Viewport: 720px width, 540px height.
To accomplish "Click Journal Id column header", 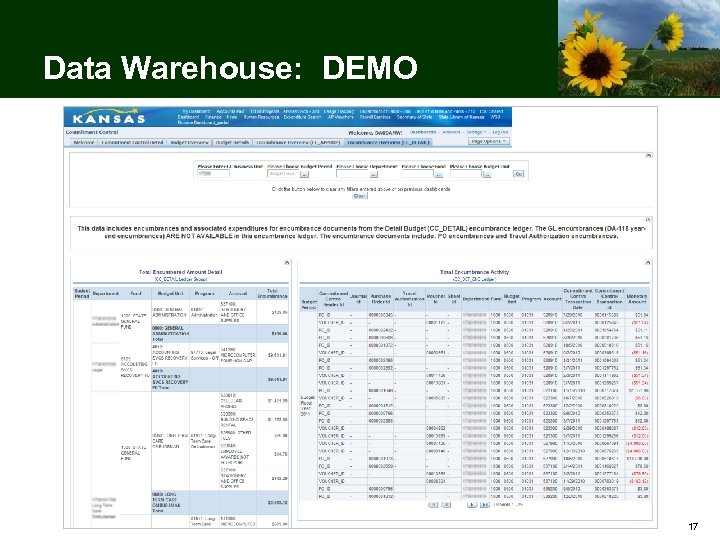I will tap(358, 299).
